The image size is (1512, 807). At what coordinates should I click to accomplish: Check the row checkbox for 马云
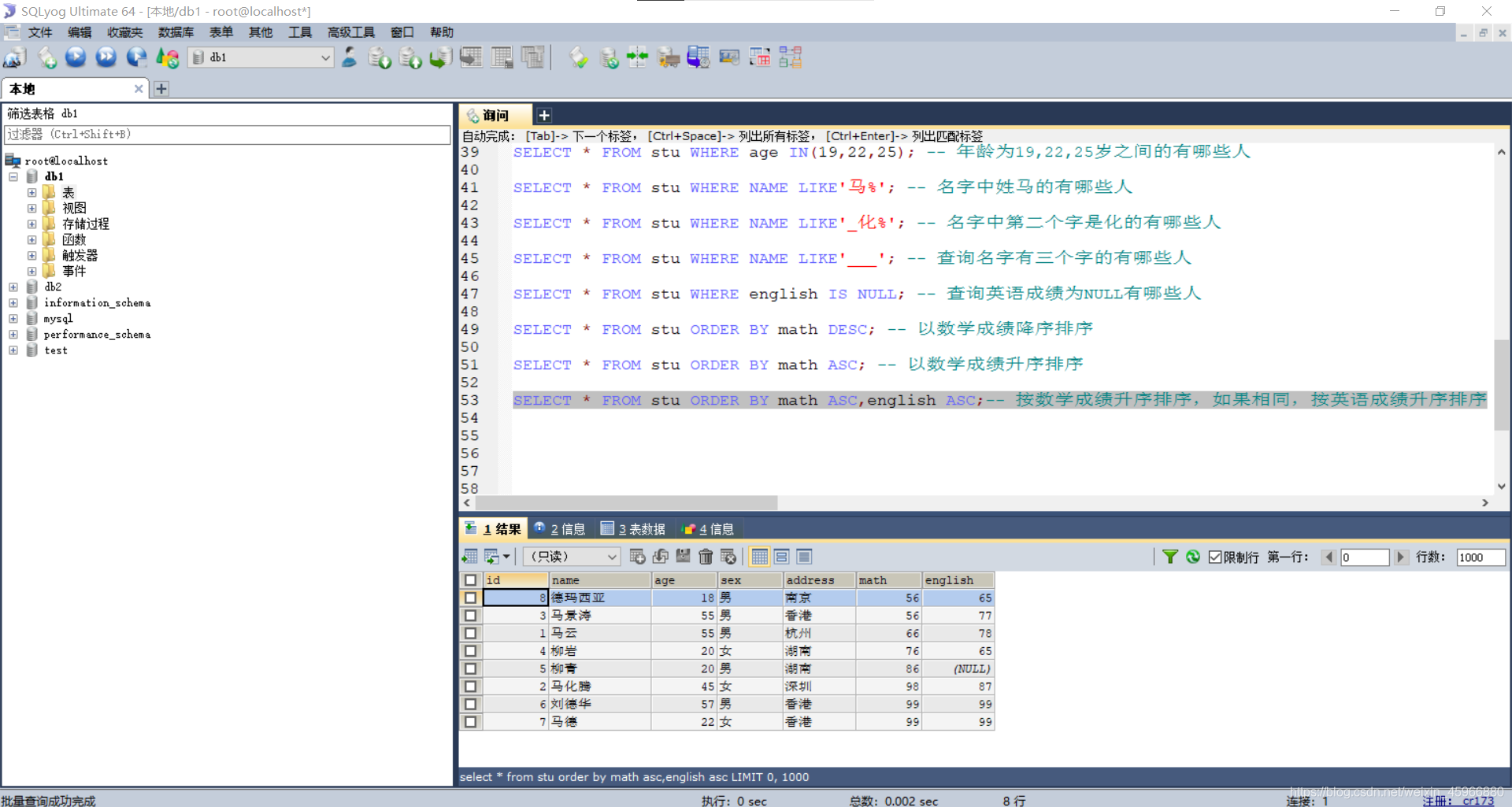[470, 633]
